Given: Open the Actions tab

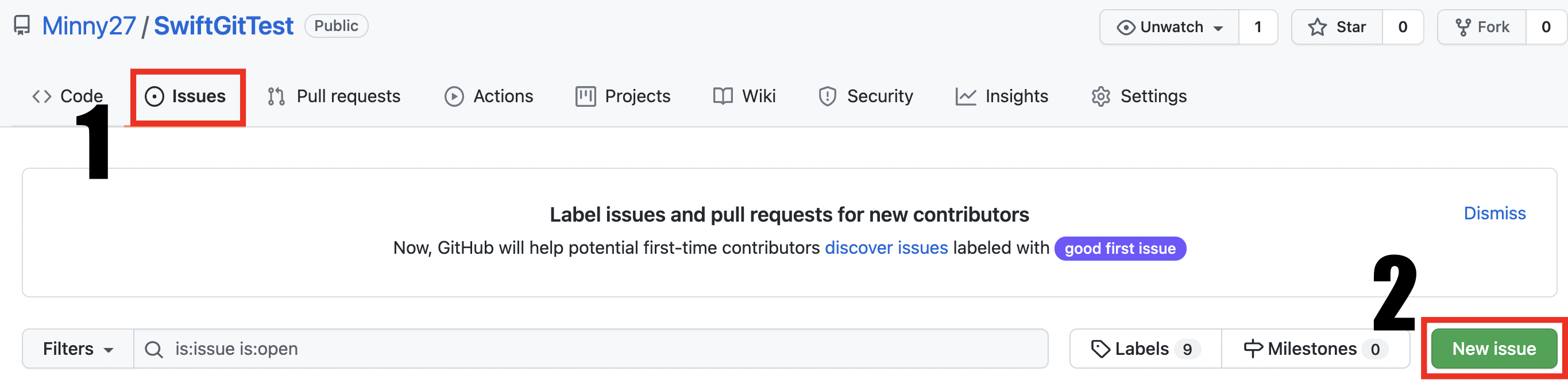Looking at the screenshot, I should point(489,96).
